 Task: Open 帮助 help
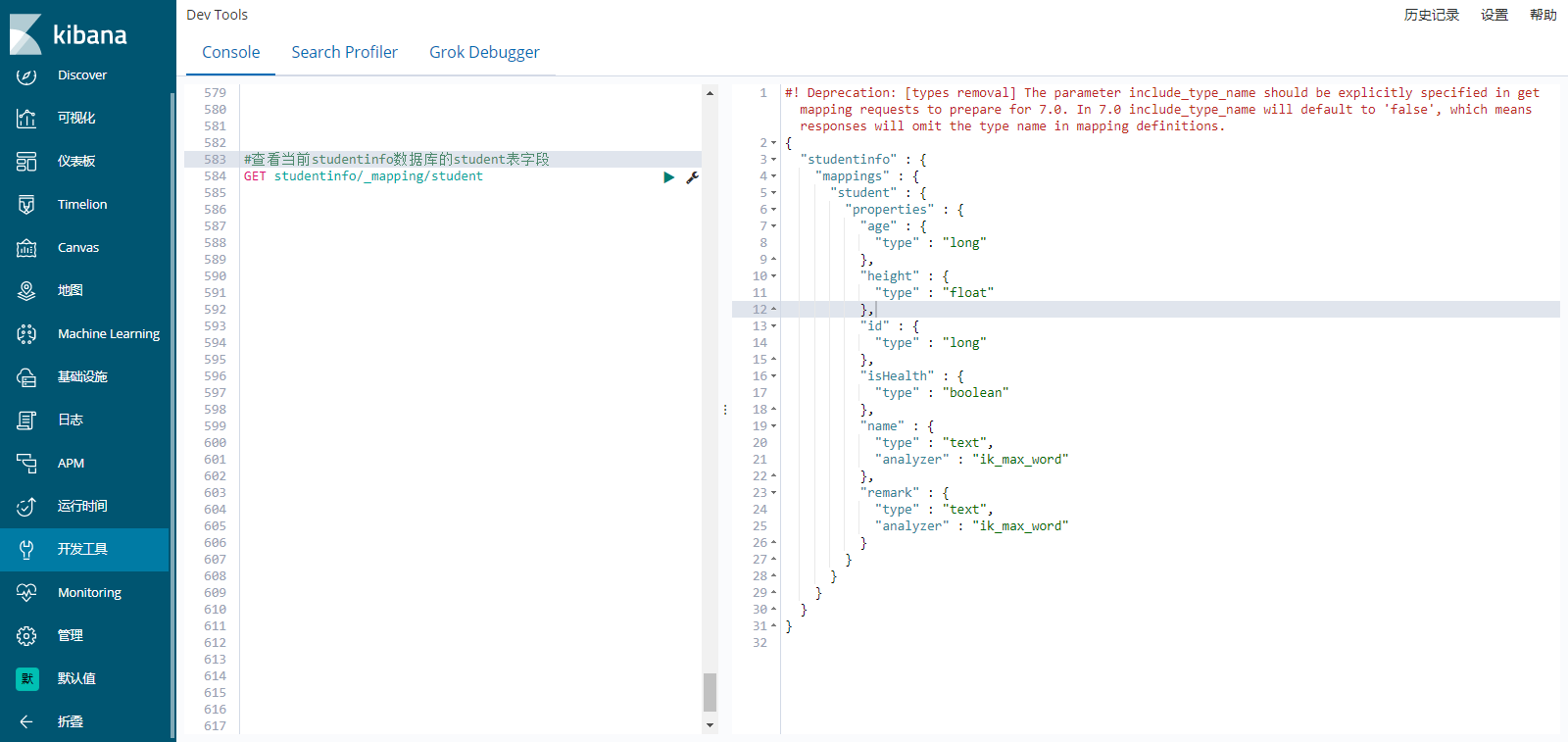pos(1543,15)
